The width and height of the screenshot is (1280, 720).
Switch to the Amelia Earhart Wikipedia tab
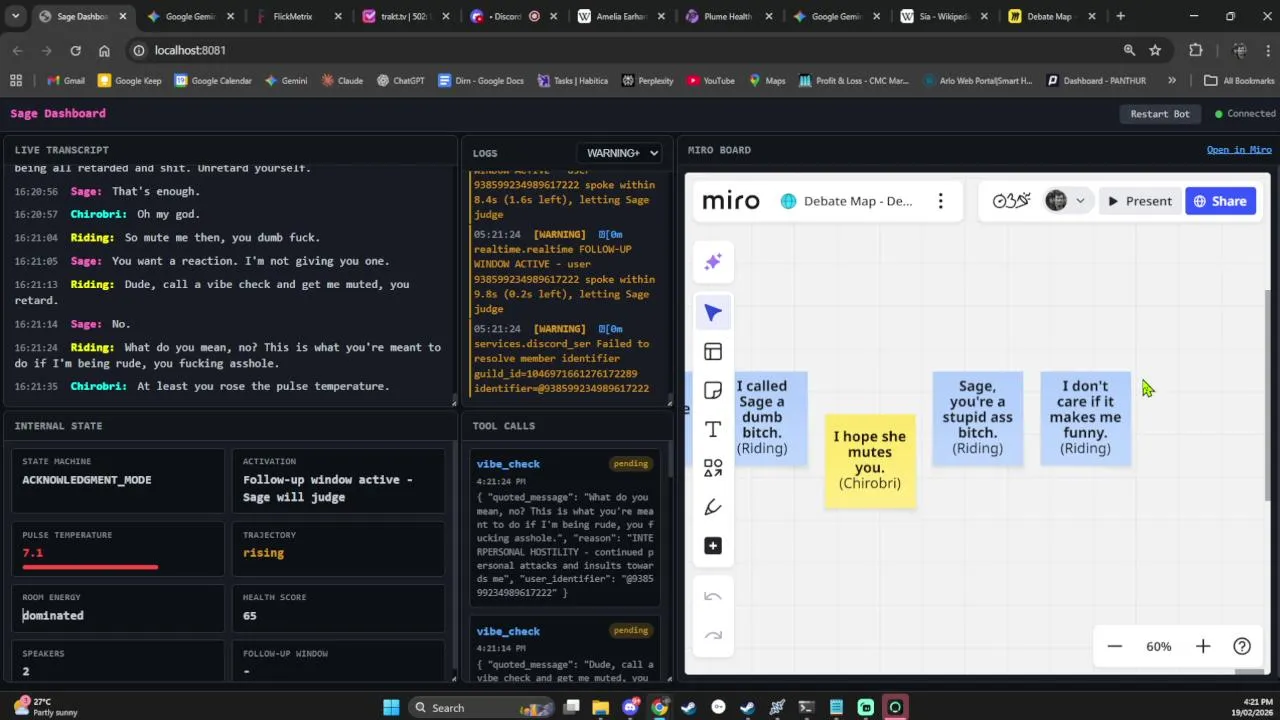click(622, 16)
